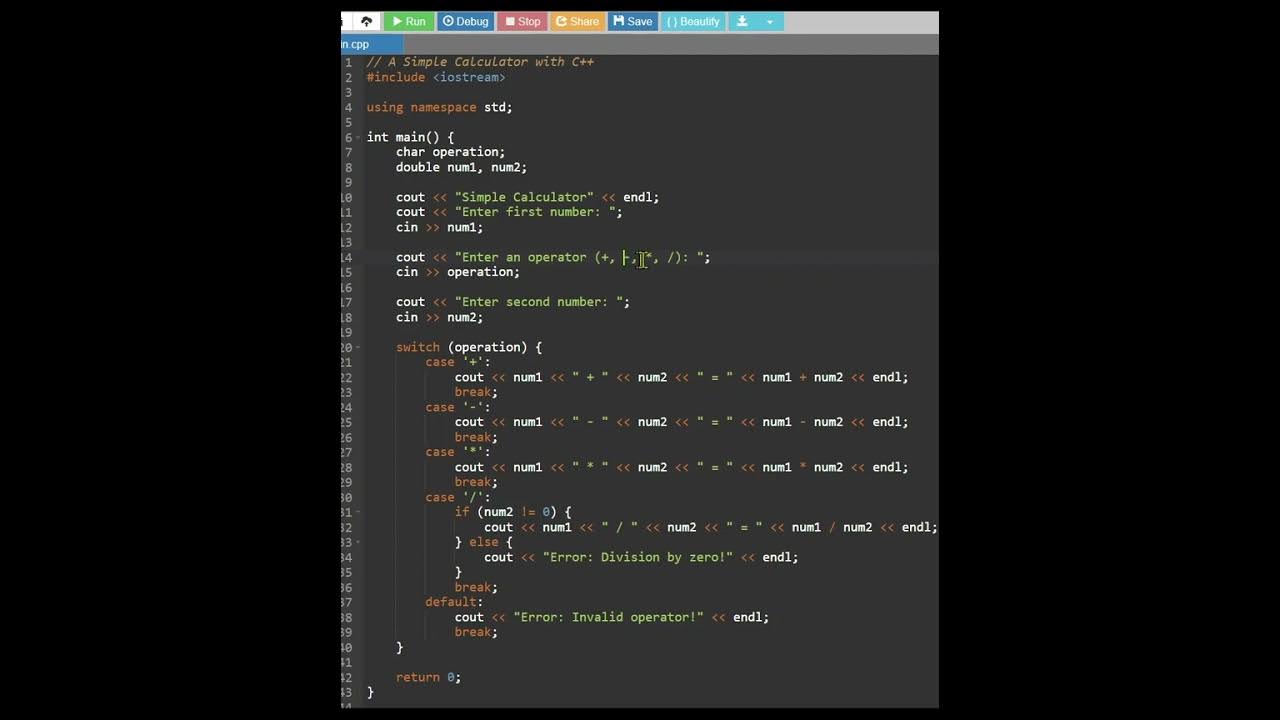Click "Enter first number: " line
The width and height of the screenshot is (1280, 720).
tap(509, 212)
